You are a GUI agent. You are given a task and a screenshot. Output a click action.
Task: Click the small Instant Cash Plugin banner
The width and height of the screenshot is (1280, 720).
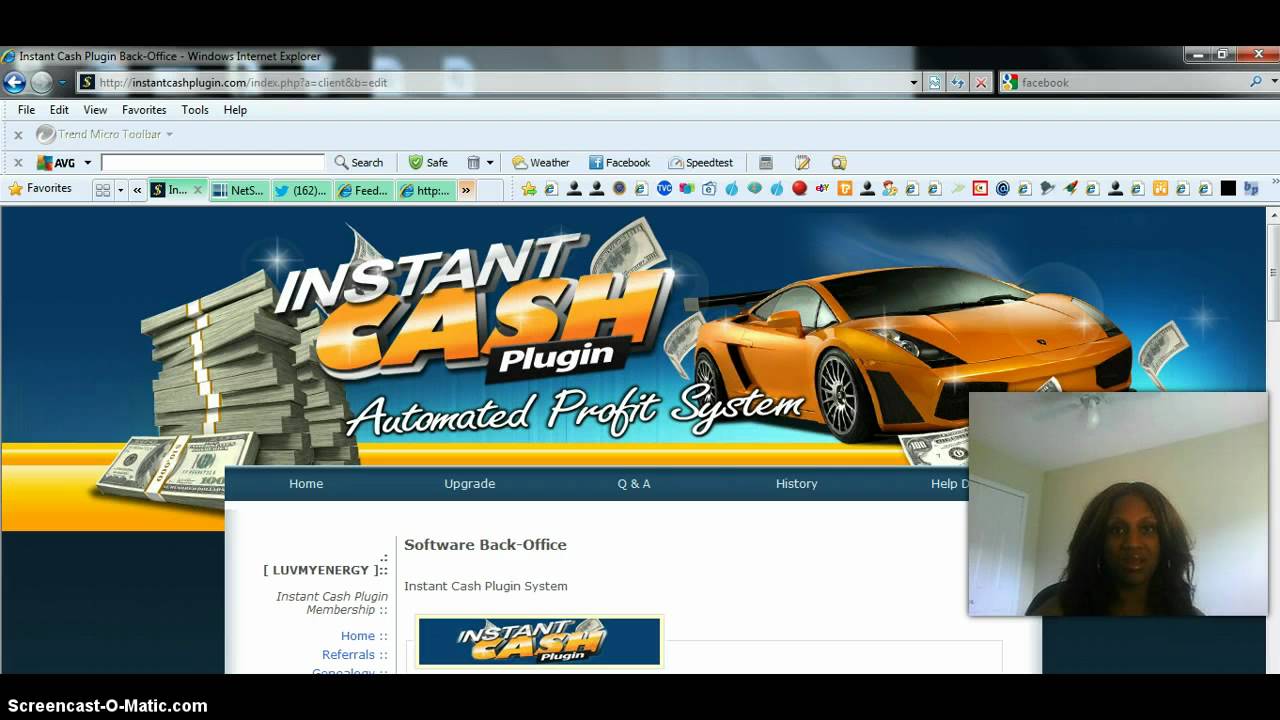(x=539, y=641)
